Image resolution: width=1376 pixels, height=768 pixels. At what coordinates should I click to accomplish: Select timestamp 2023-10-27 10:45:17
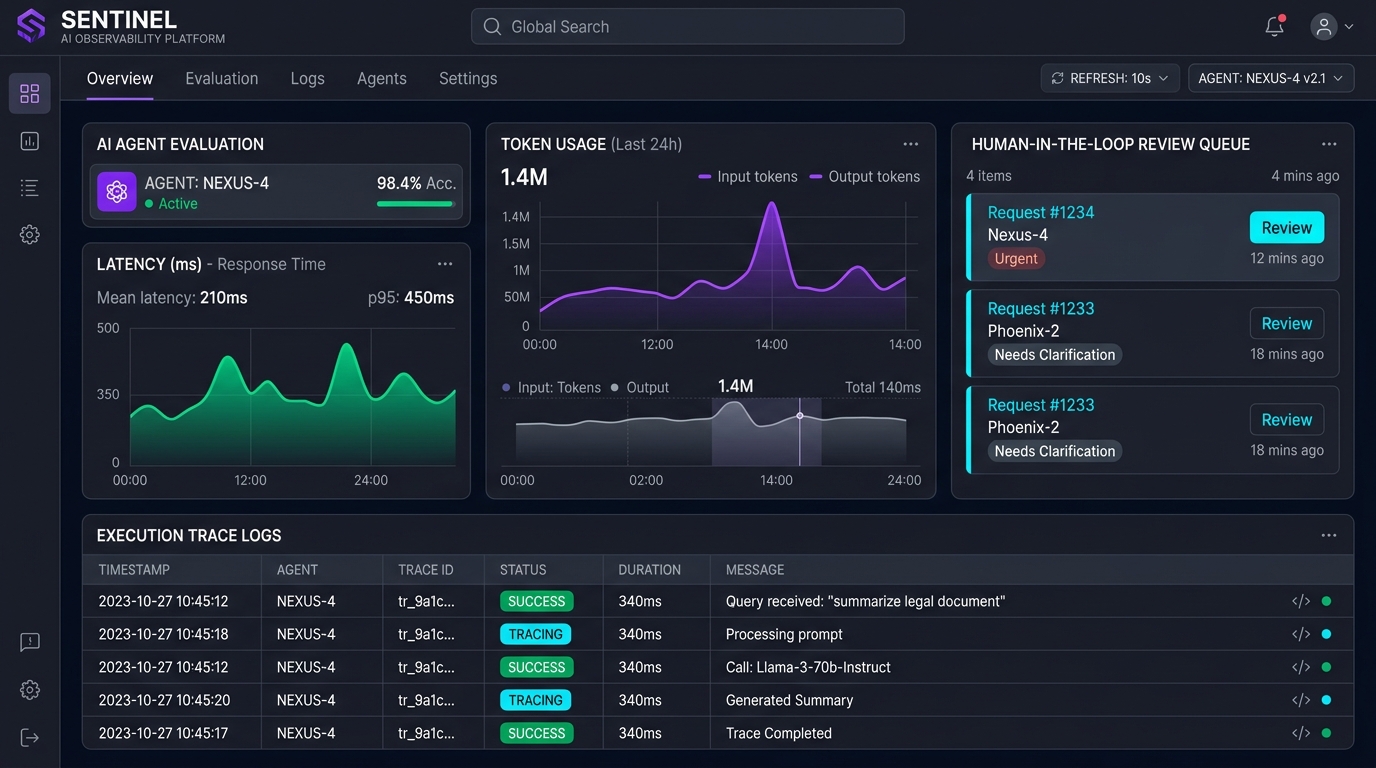coord(164,733)
